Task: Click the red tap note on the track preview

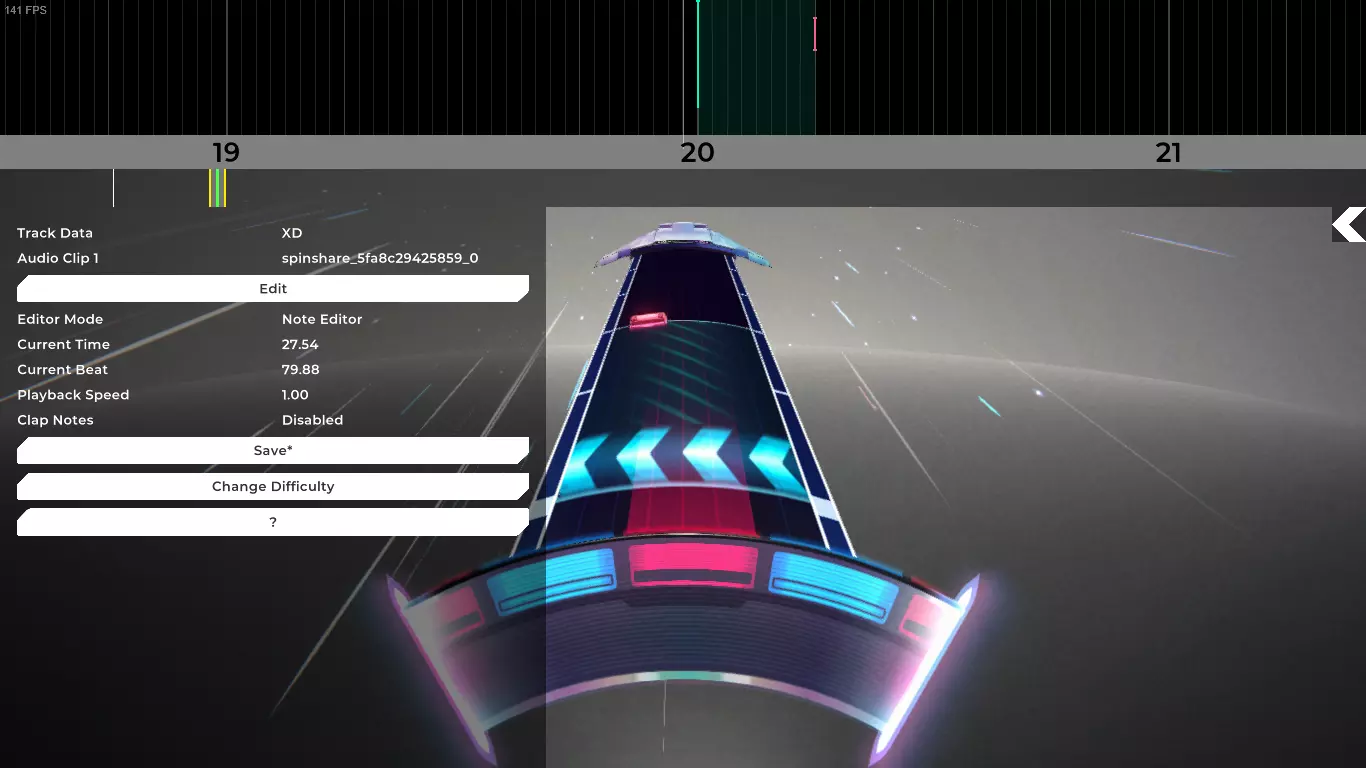Action: point(648,320)
